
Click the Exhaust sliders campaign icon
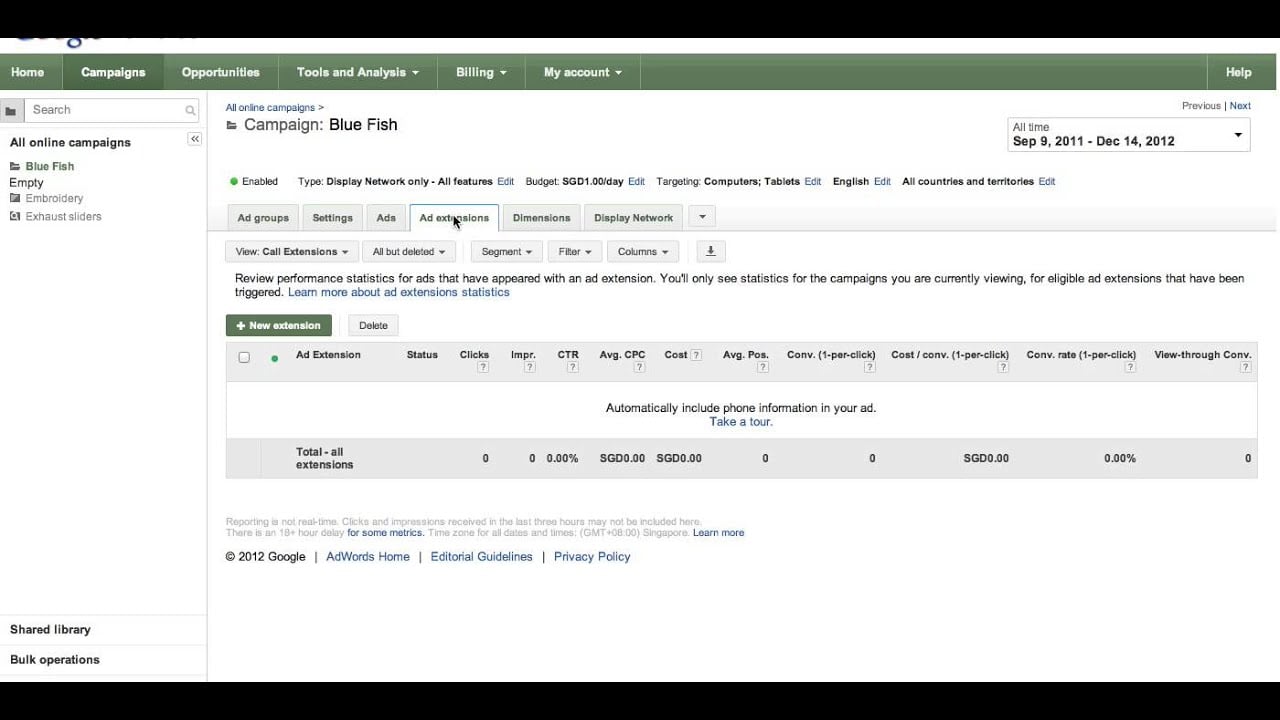(15, 216)
